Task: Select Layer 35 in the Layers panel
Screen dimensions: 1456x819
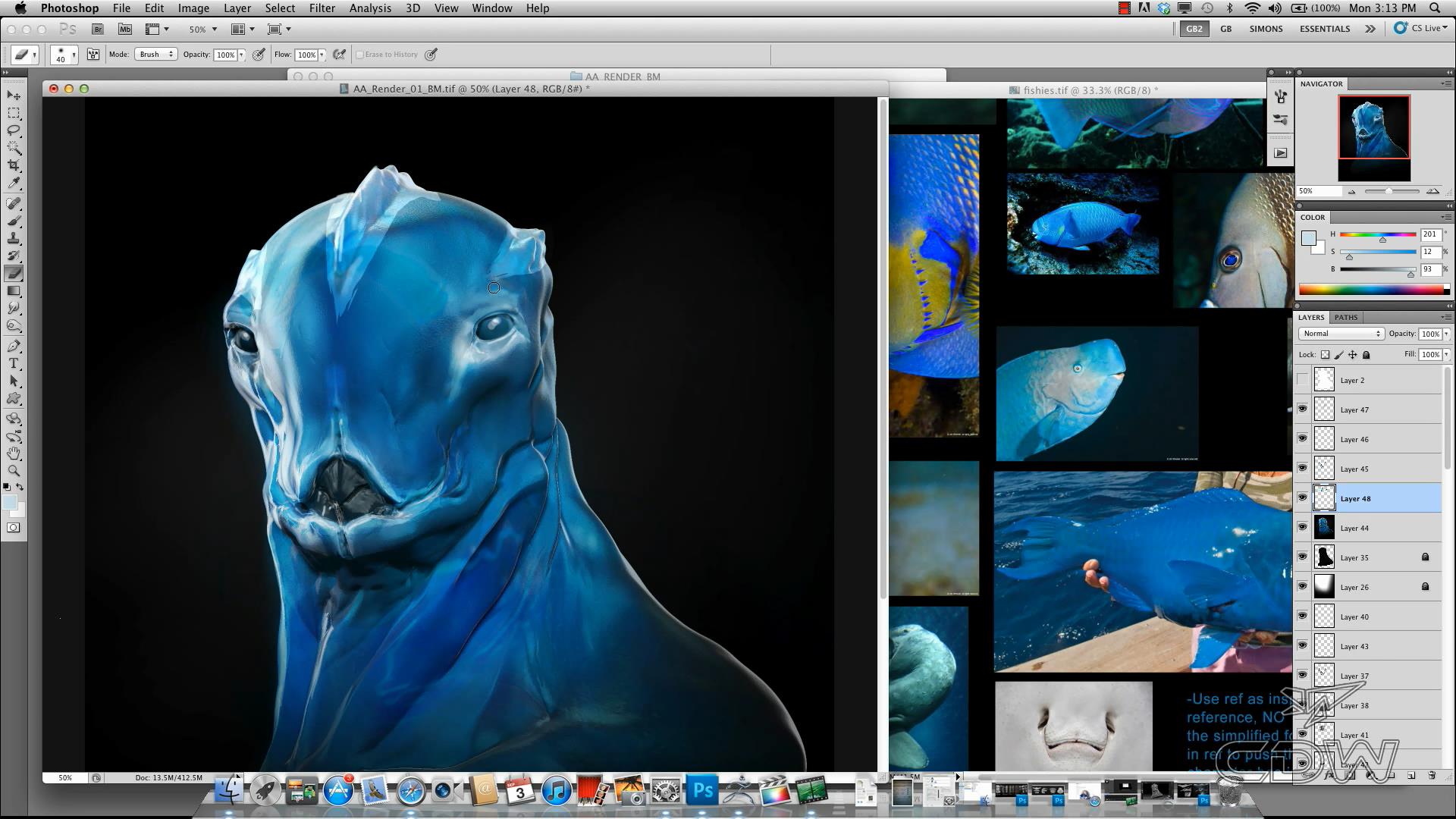Action: (x=1369, y=557)
